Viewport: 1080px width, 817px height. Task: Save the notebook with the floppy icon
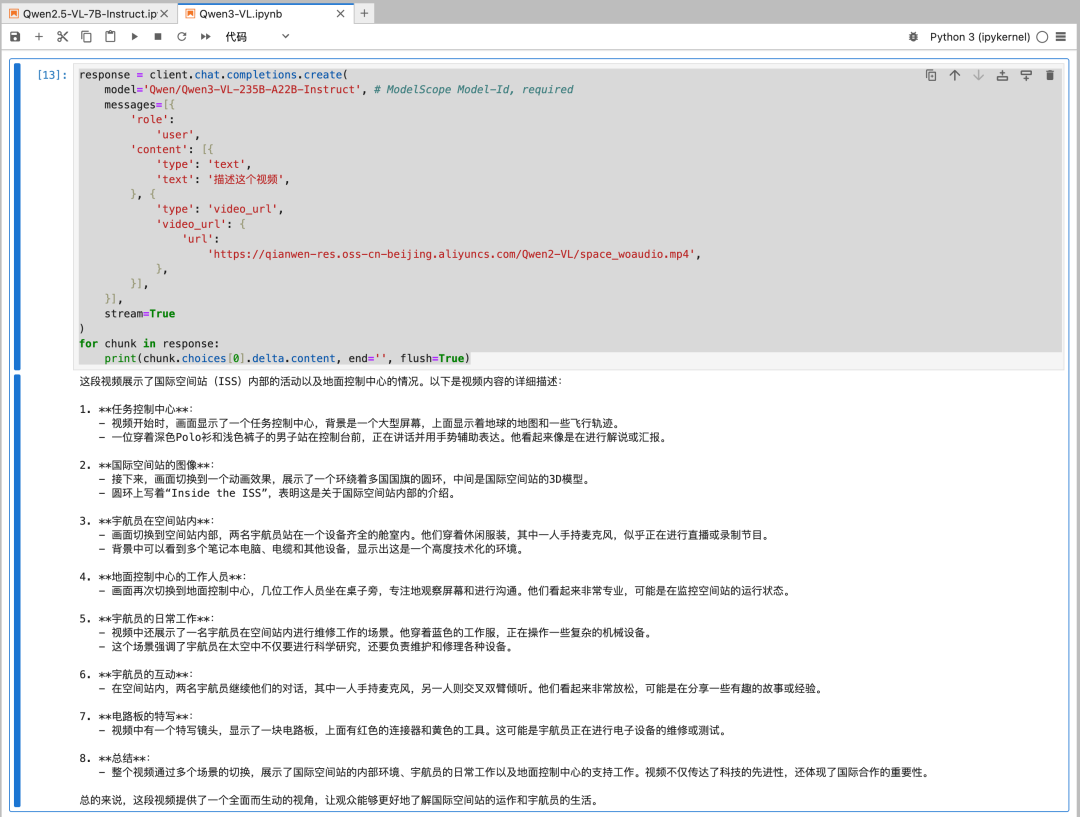point(15,37)
